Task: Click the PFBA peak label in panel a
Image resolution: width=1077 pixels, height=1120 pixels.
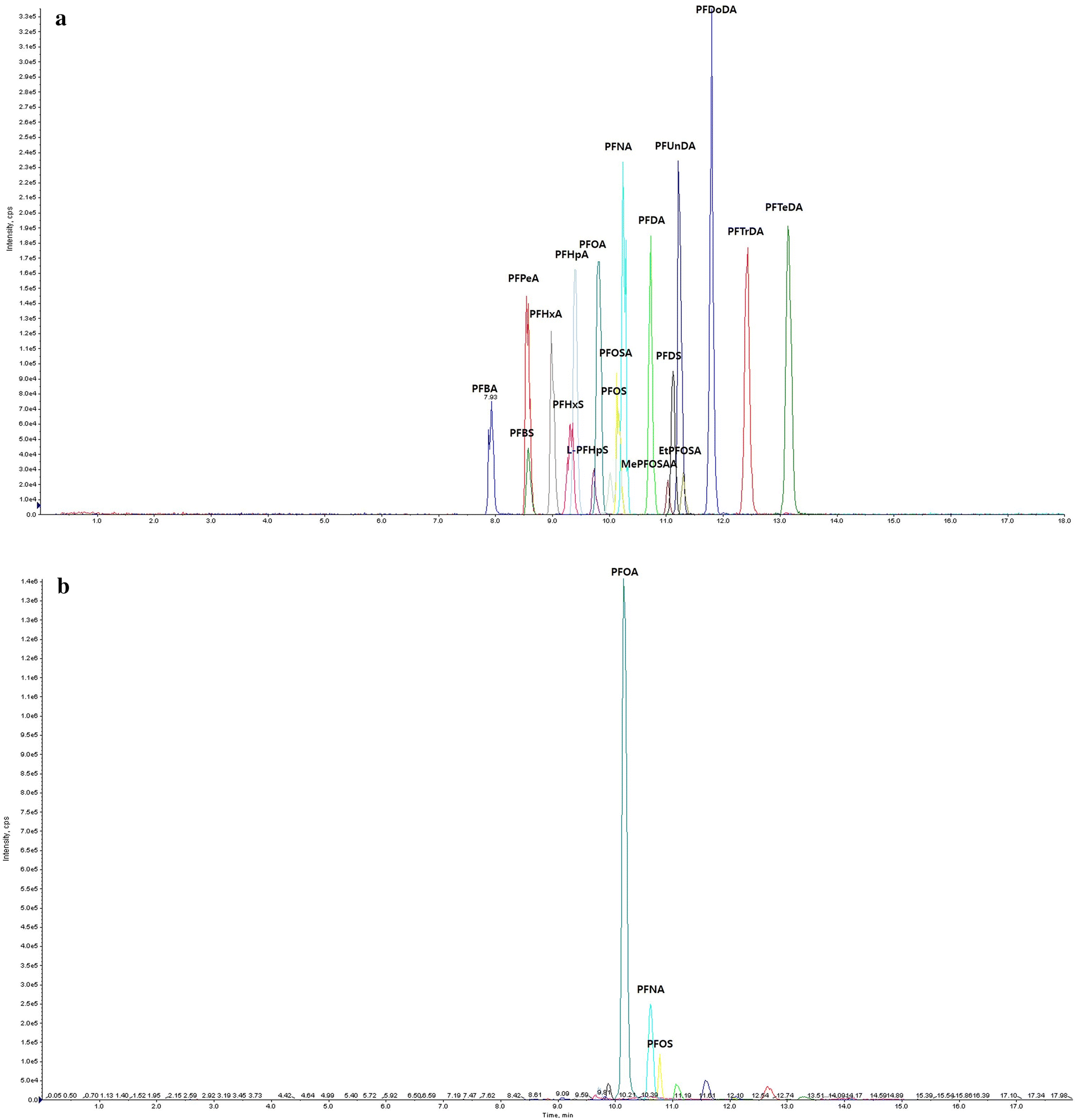Action: click(x=484, y=389)
